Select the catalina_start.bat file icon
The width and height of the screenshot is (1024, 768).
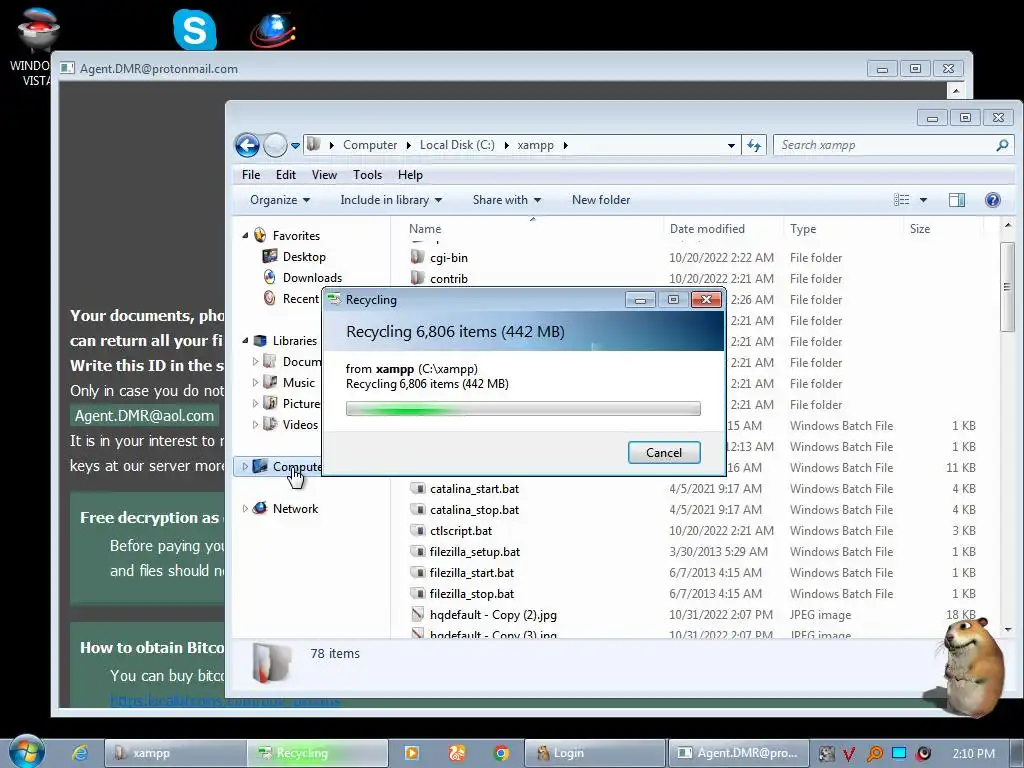click(418, 488)
